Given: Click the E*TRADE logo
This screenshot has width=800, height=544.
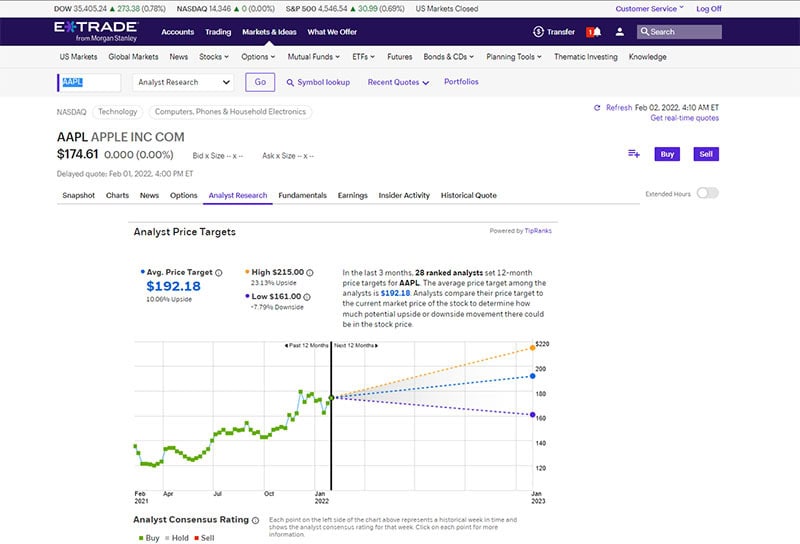Looking at the screenshot, I should point(97,31).
